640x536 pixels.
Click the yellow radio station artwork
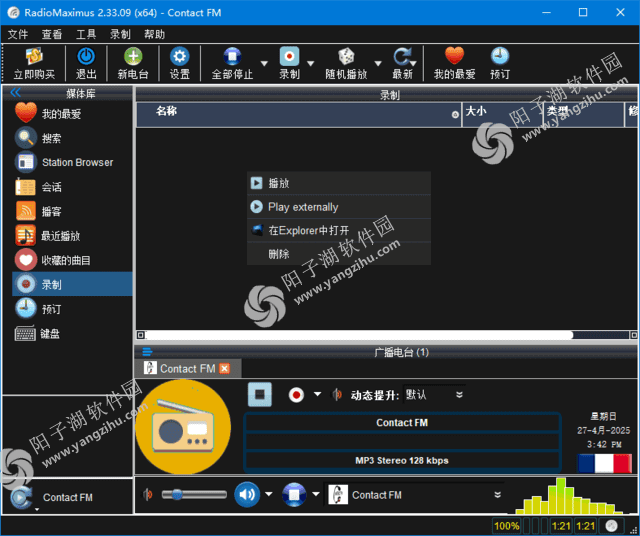[183, 427]
